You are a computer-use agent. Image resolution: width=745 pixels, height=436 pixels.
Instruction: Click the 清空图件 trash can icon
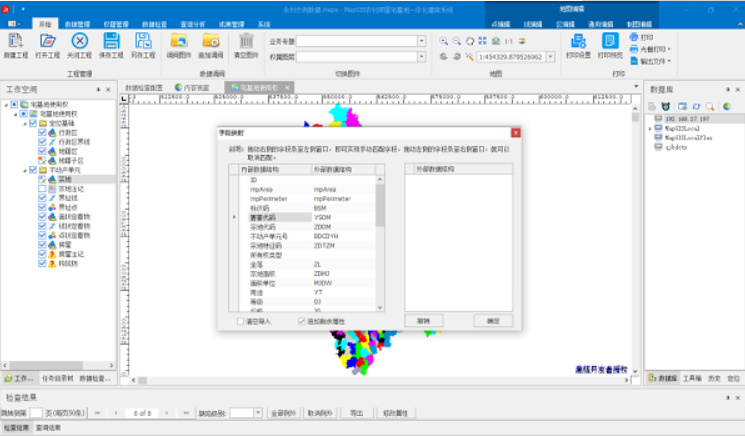point(246,44)
